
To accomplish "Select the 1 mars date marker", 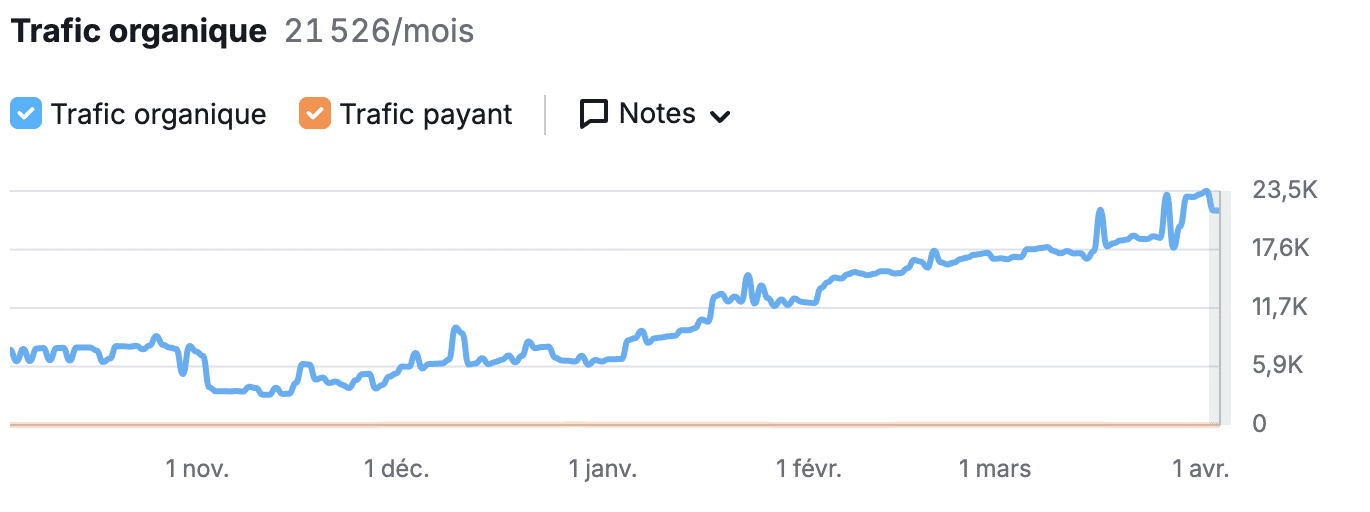I will point(994,468).
